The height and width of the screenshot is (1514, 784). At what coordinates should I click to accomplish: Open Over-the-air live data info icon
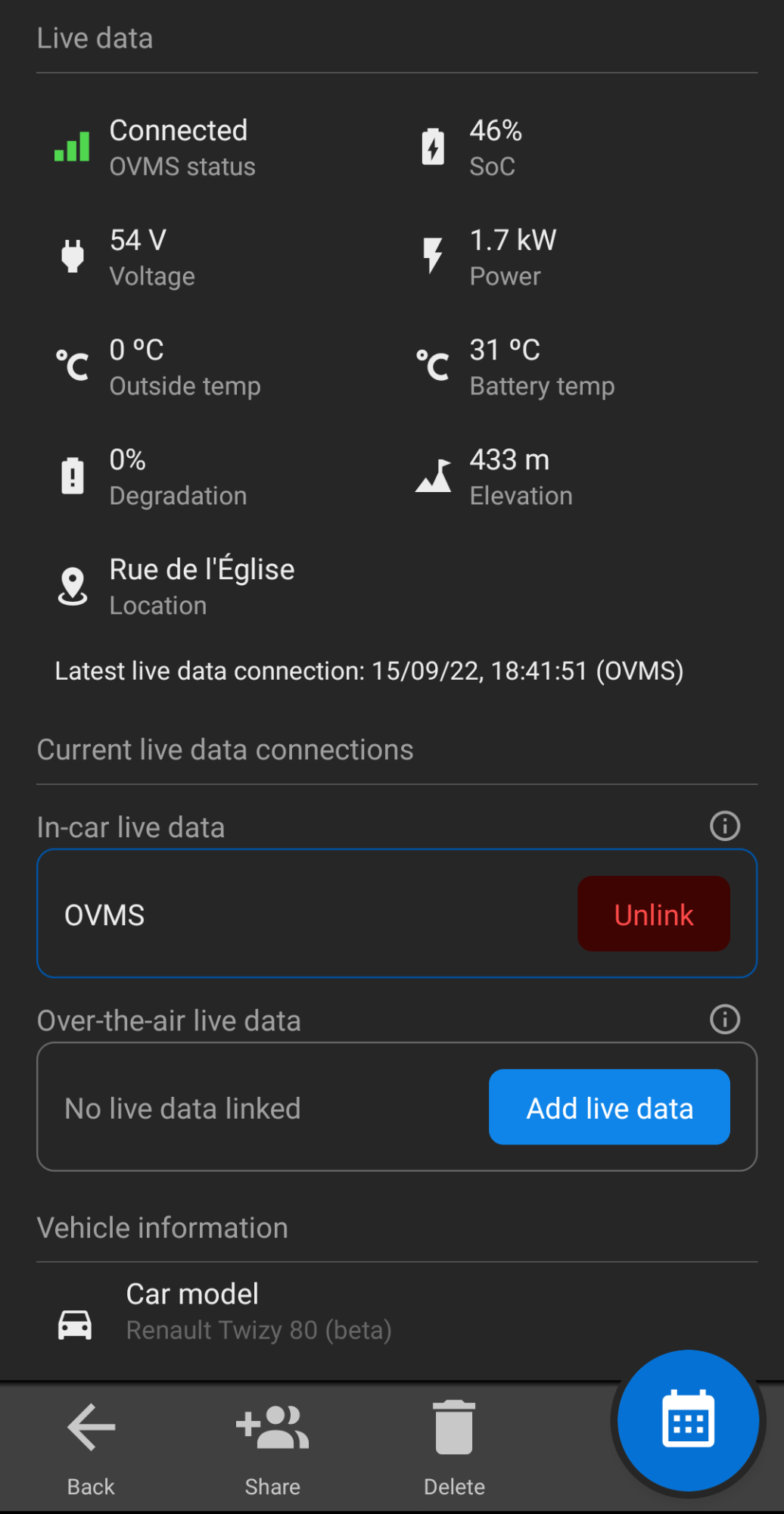point(724,1019)
